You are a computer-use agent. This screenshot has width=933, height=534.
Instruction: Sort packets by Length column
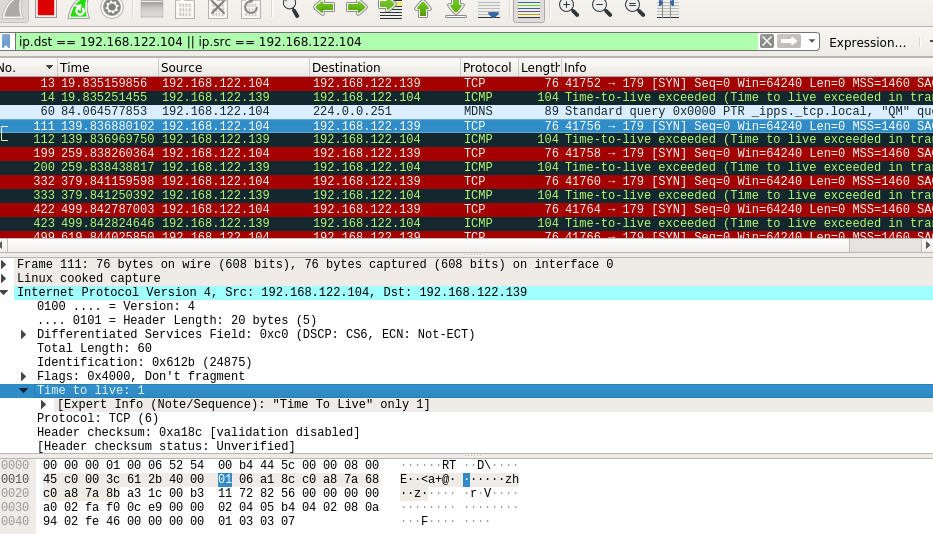coord(539,67)
